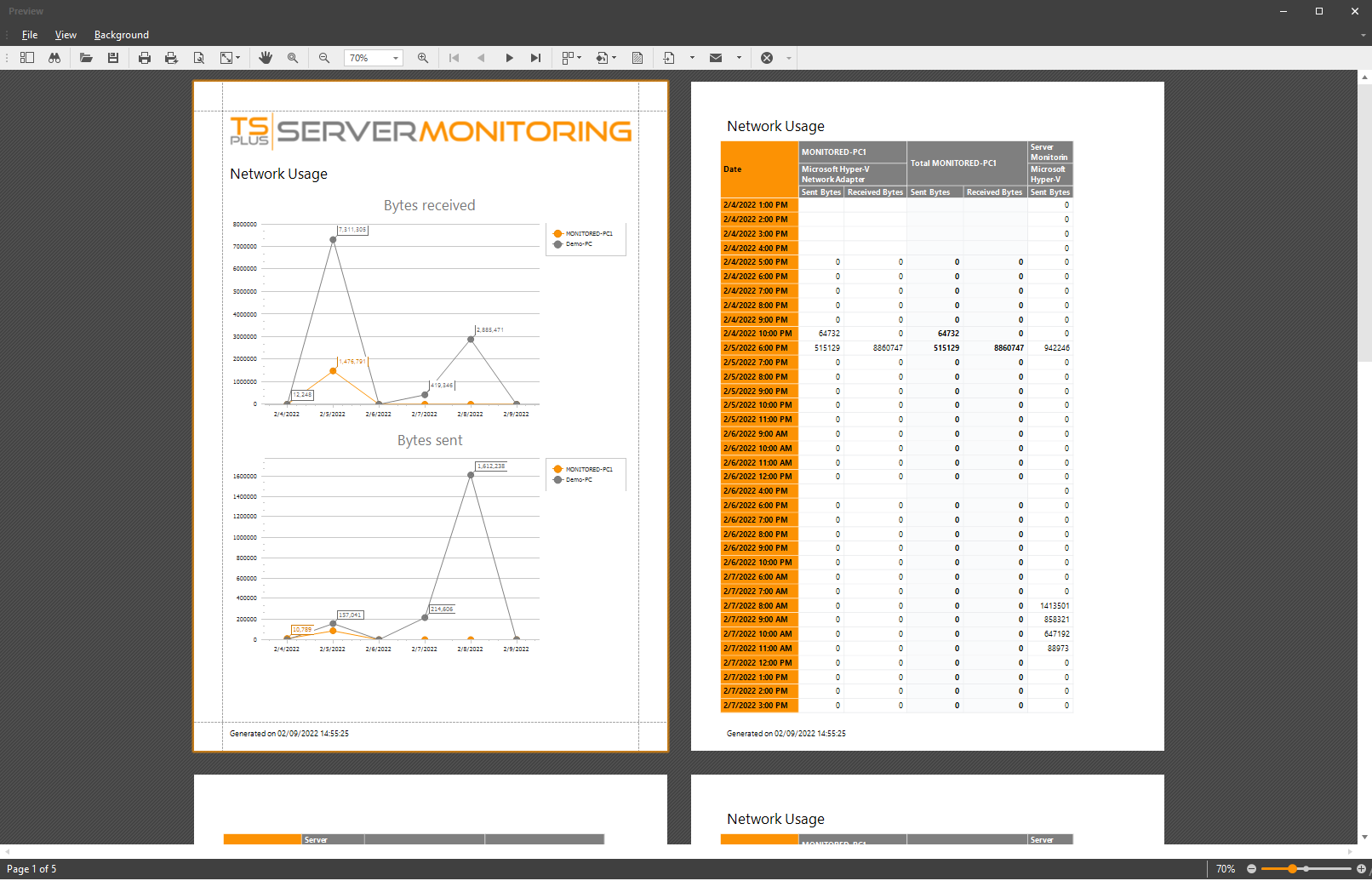The width and height of the screenshot is (1372, 881).
Task: Send the report via email
Action: click(x=716, y=58)
